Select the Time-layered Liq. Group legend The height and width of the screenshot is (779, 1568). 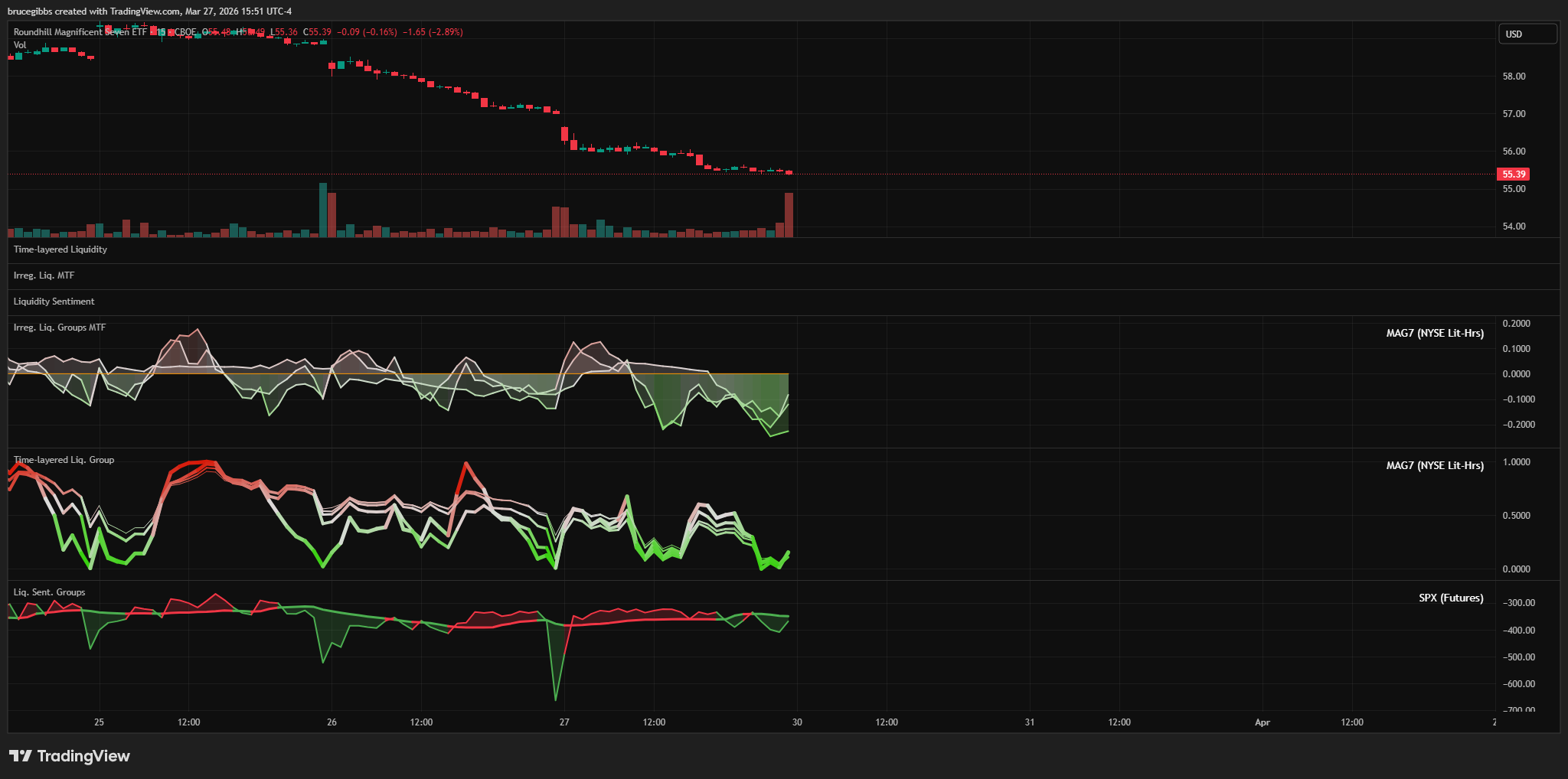64,460
